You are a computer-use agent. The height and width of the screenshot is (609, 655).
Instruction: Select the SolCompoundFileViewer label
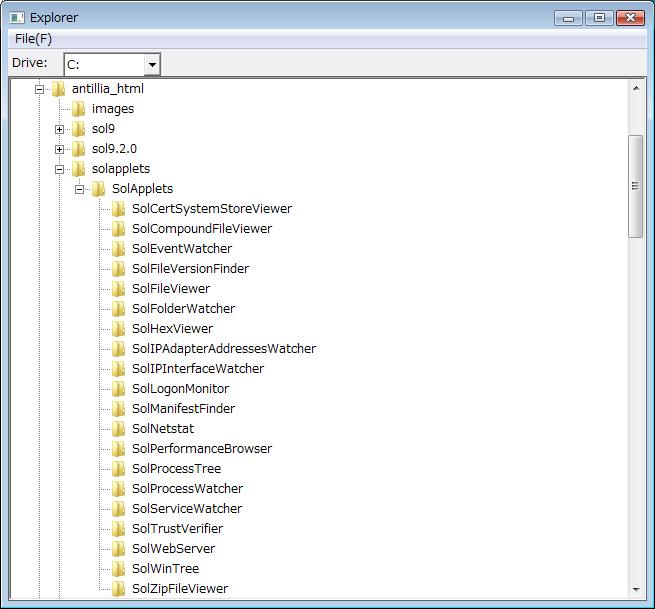[x=202, y=229]
